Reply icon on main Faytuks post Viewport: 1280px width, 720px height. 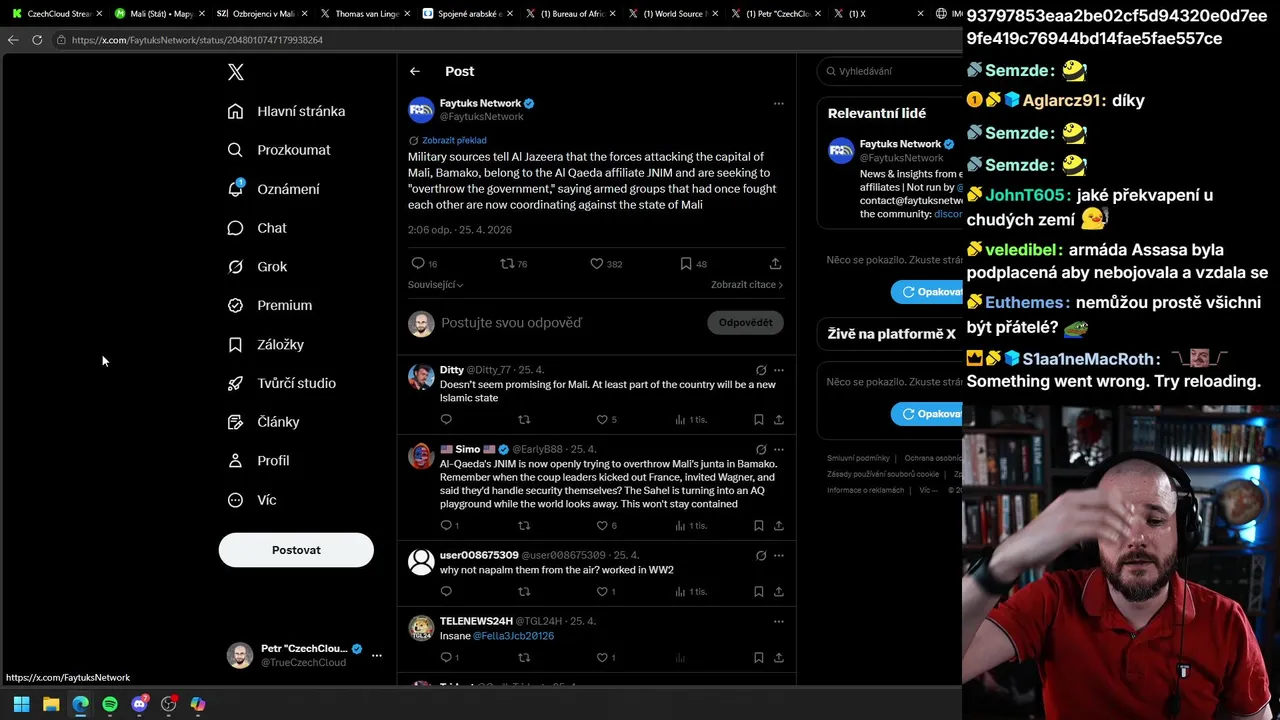click(418, 263)
